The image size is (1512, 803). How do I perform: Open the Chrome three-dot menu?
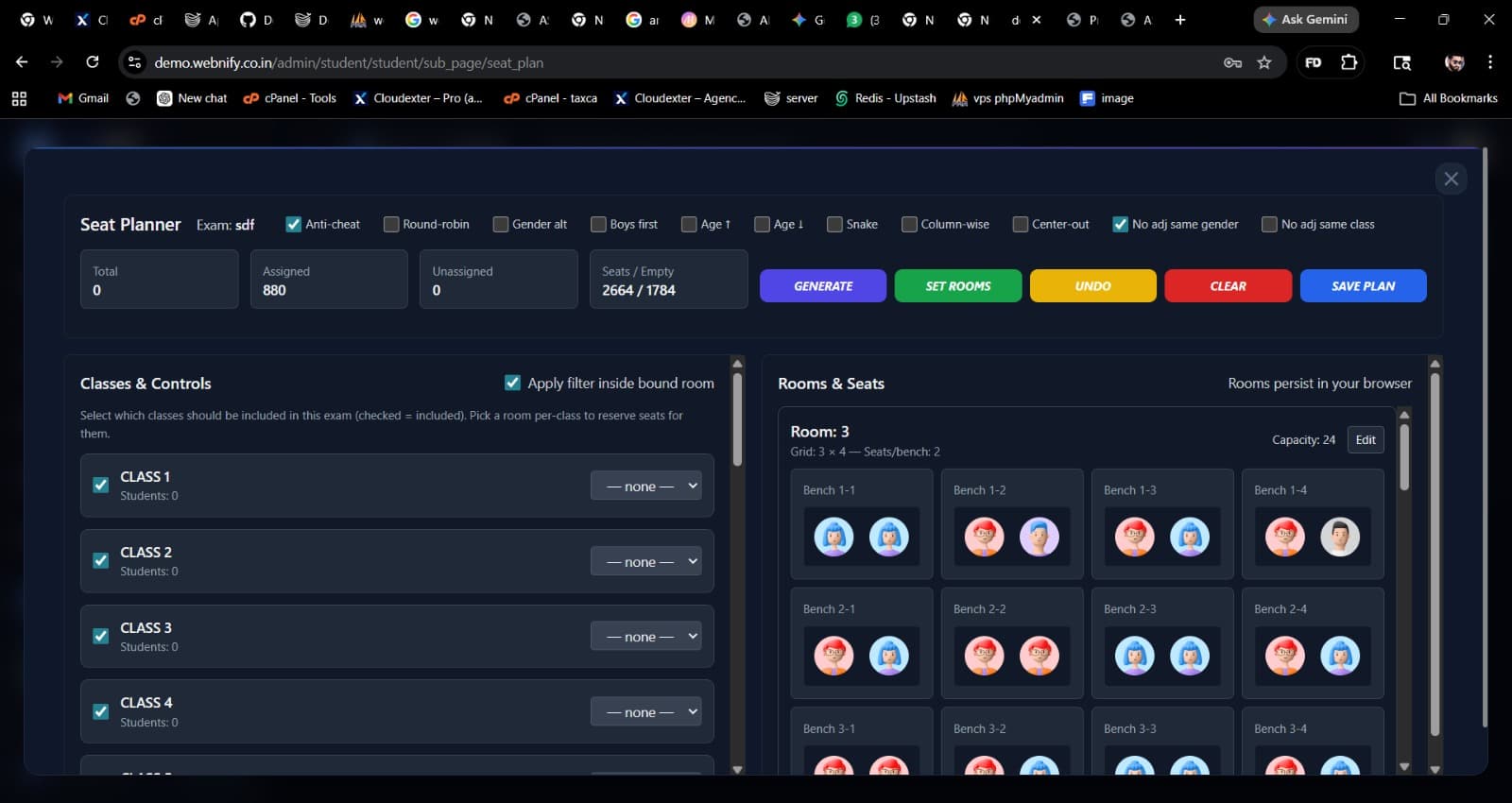[1490, 62]
